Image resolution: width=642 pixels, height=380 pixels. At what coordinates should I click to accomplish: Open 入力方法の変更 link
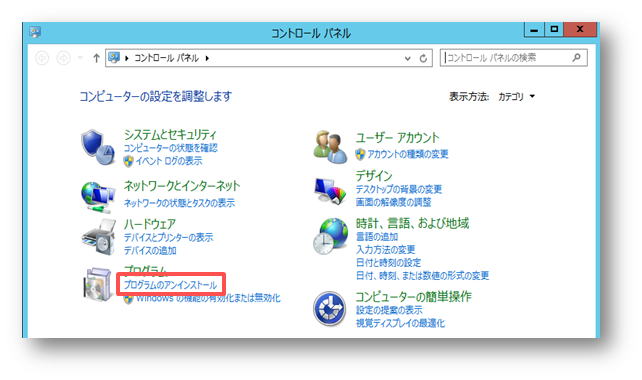tap(385, 249)
